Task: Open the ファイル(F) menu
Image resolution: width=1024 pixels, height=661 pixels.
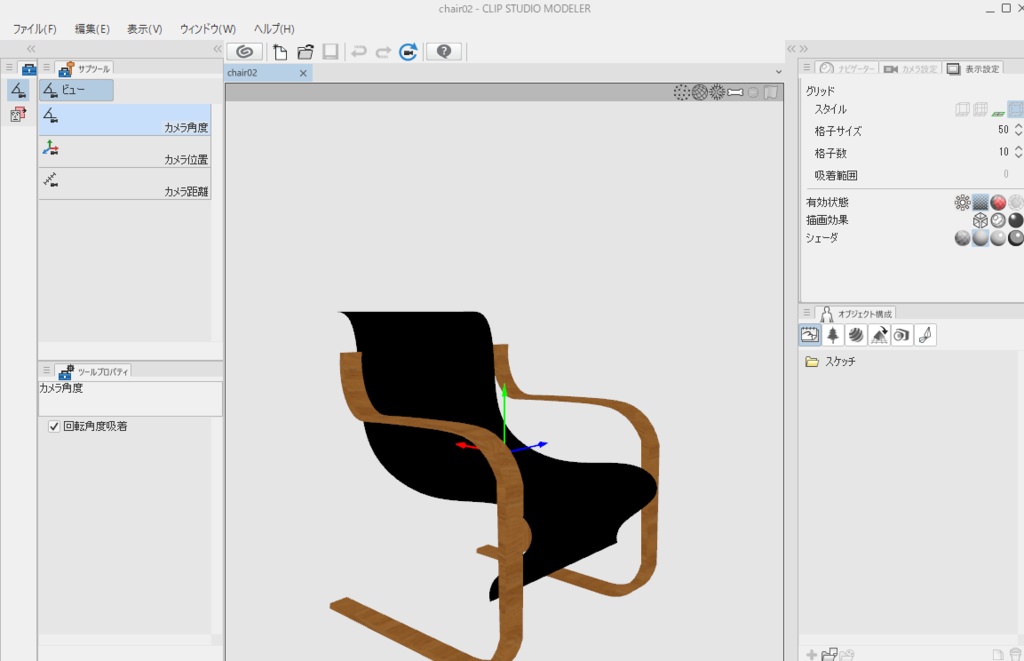Action: [35, 29]
